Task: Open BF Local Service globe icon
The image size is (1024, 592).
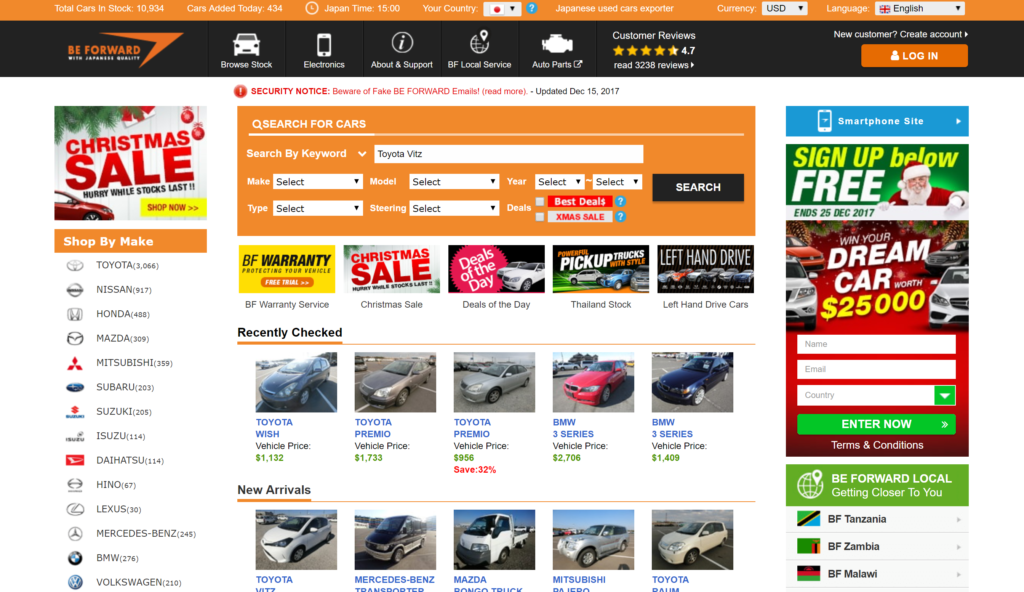Action: coord(479,43)
